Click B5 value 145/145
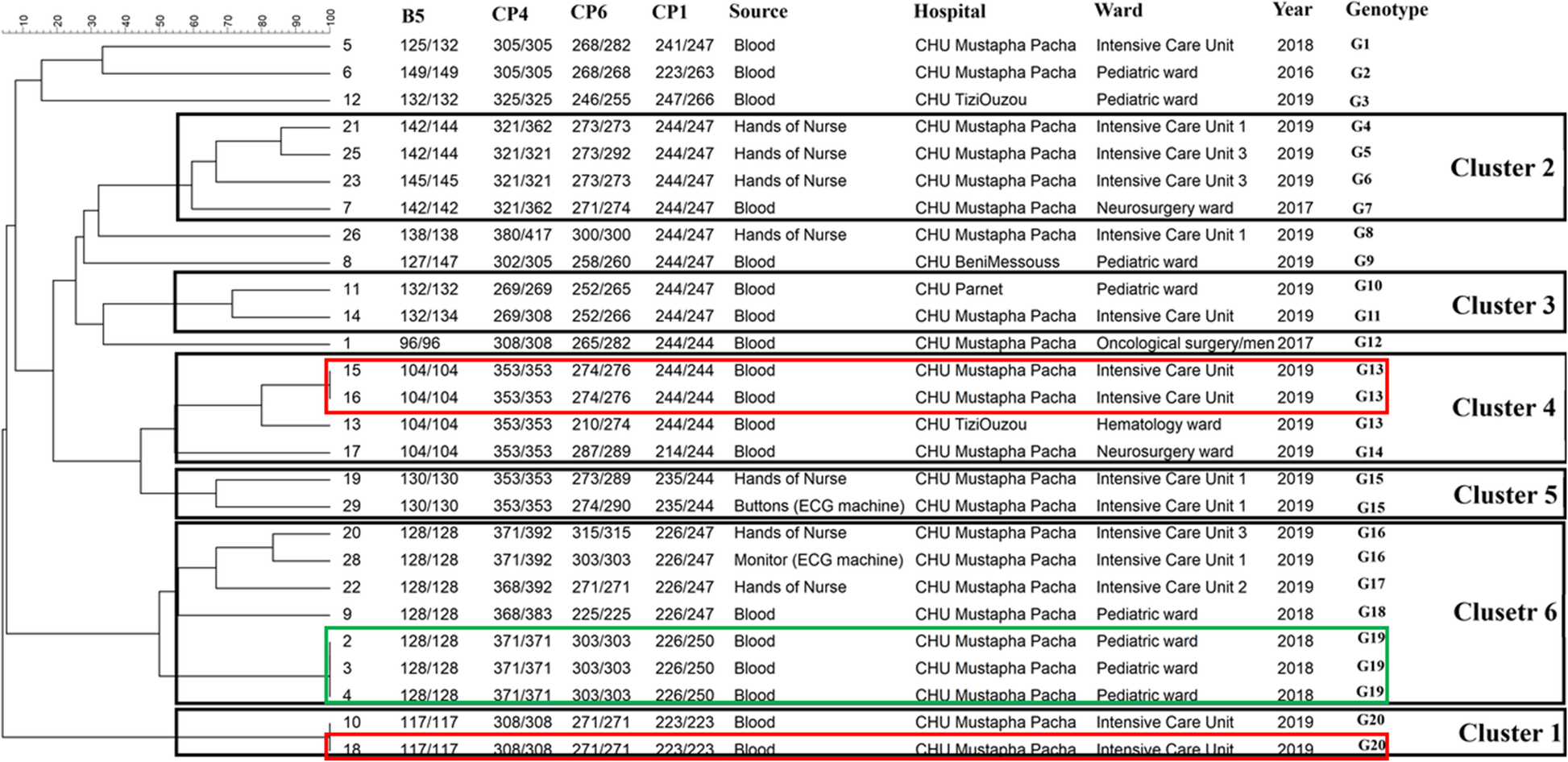1568x762 pixels. (429, 181)
